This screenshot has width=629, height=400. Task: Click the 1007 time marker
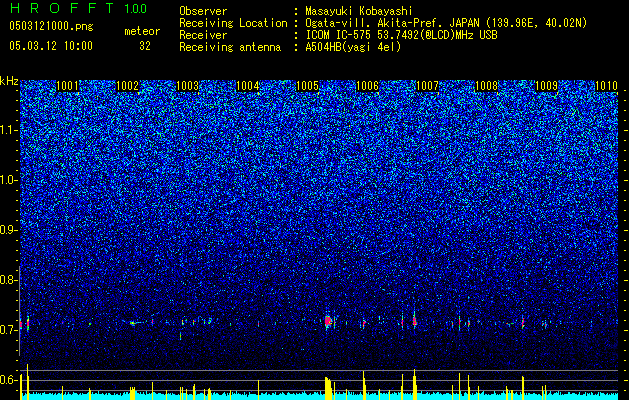tap(427, 86)
